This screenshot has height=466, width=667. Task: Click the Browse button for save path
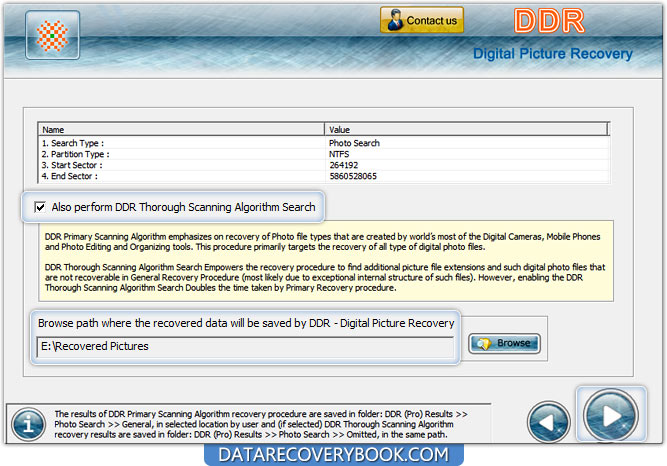[x=505, y=343]
